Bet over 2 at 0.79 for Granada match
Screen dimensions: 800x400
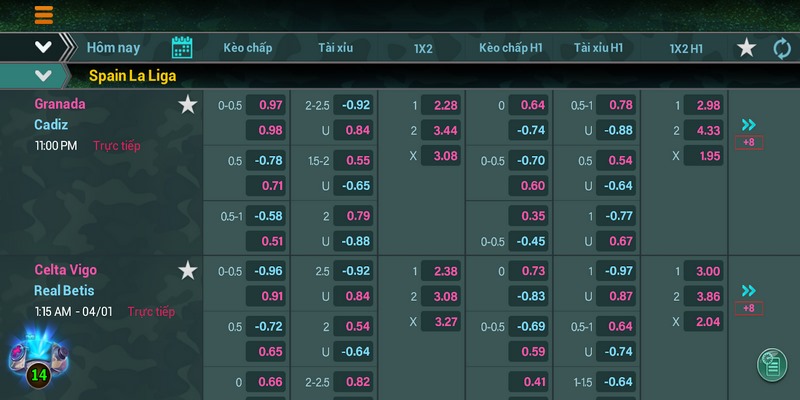(353, 216)
